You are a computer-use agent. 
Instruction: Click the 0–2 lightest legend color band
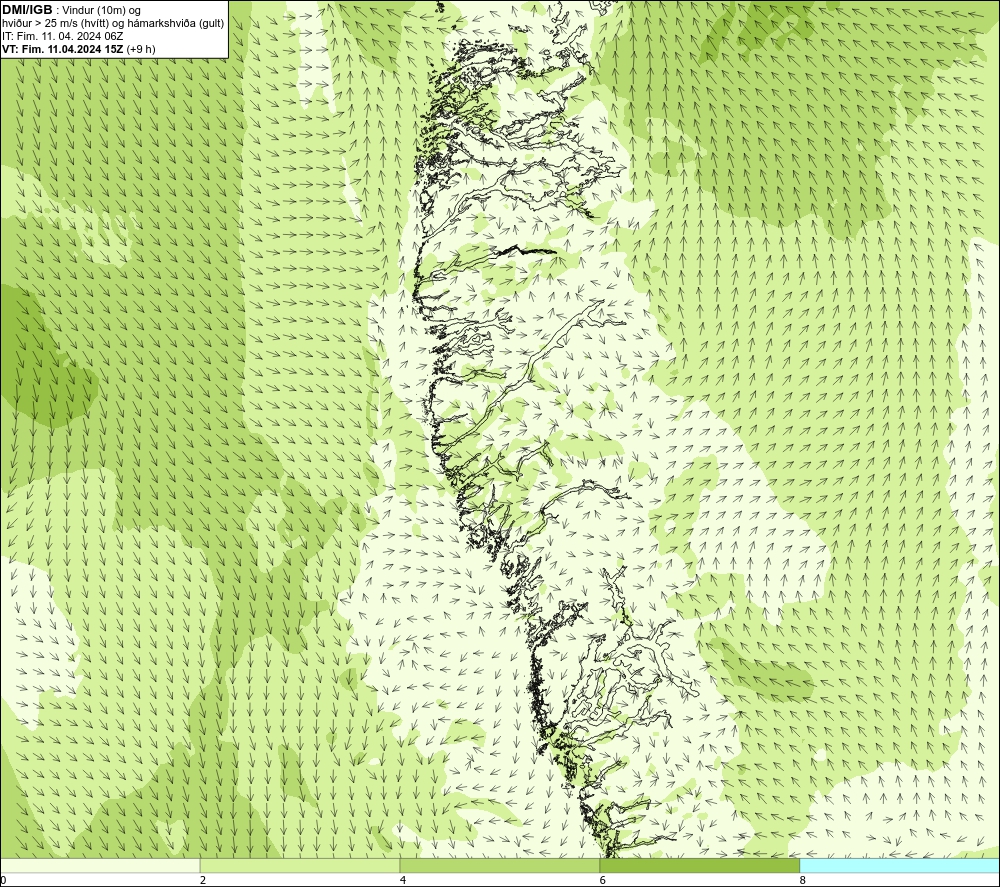tap(100, 865)
